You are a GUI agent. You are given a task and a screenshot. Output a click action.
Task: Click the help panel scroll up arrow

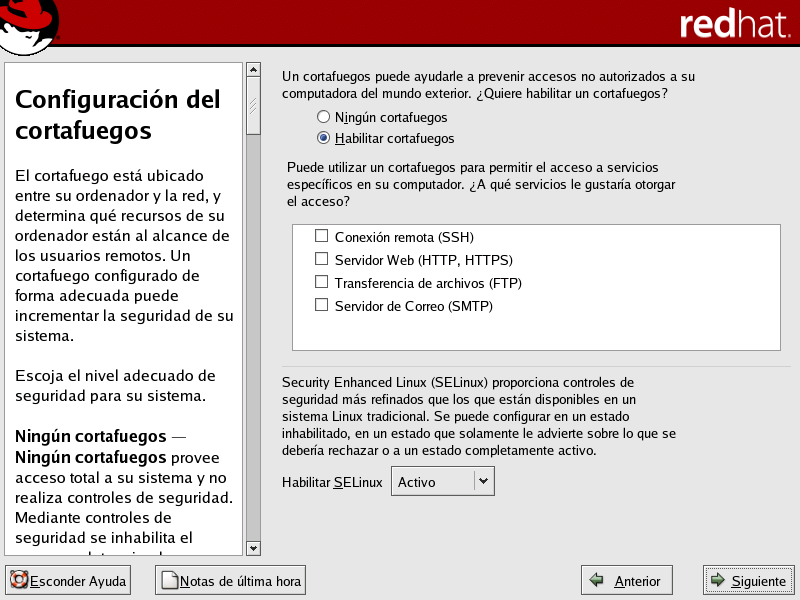click(x=253, y=71)
